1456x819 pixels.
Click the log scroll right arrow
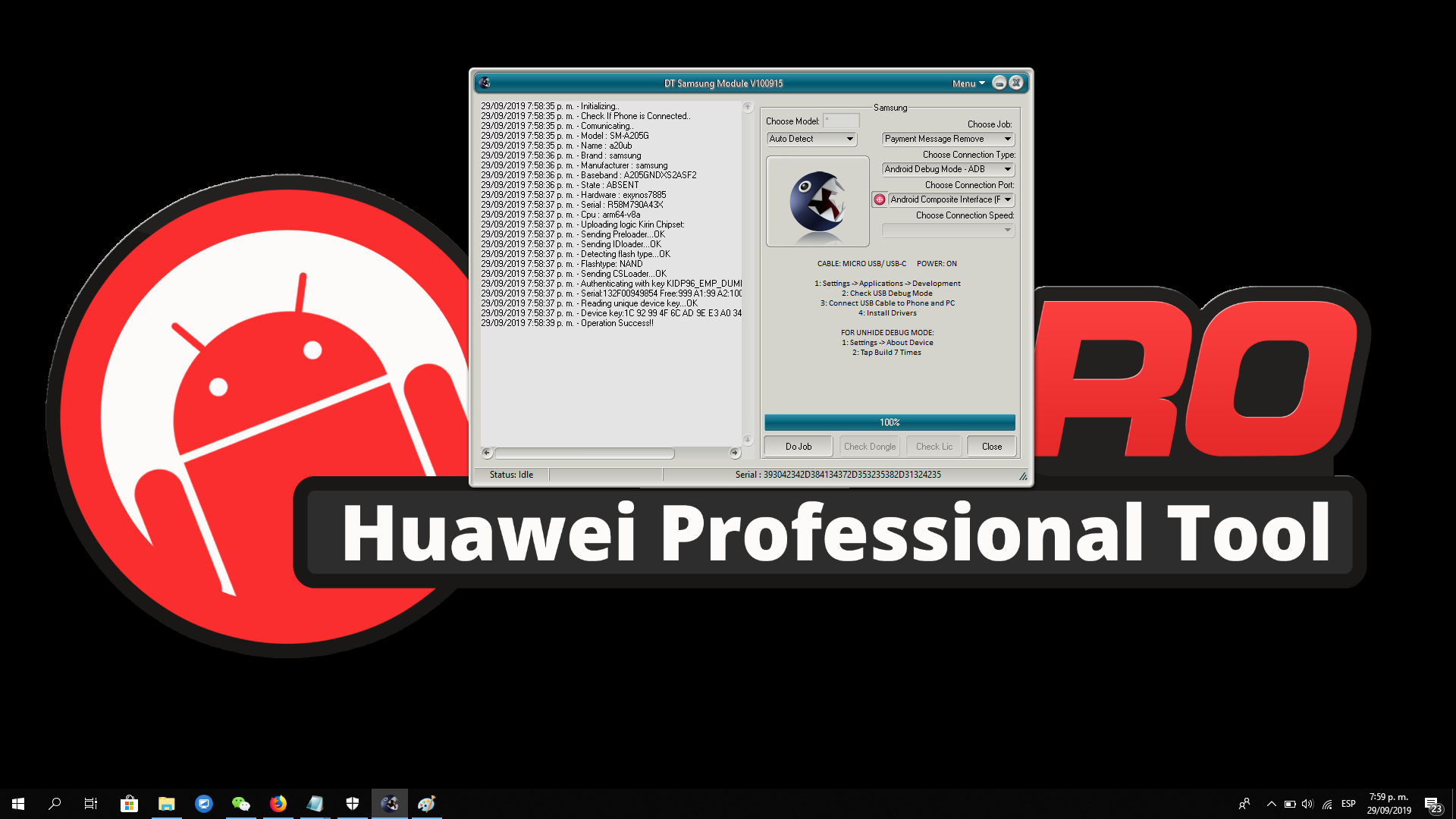(x=734, y=453)
